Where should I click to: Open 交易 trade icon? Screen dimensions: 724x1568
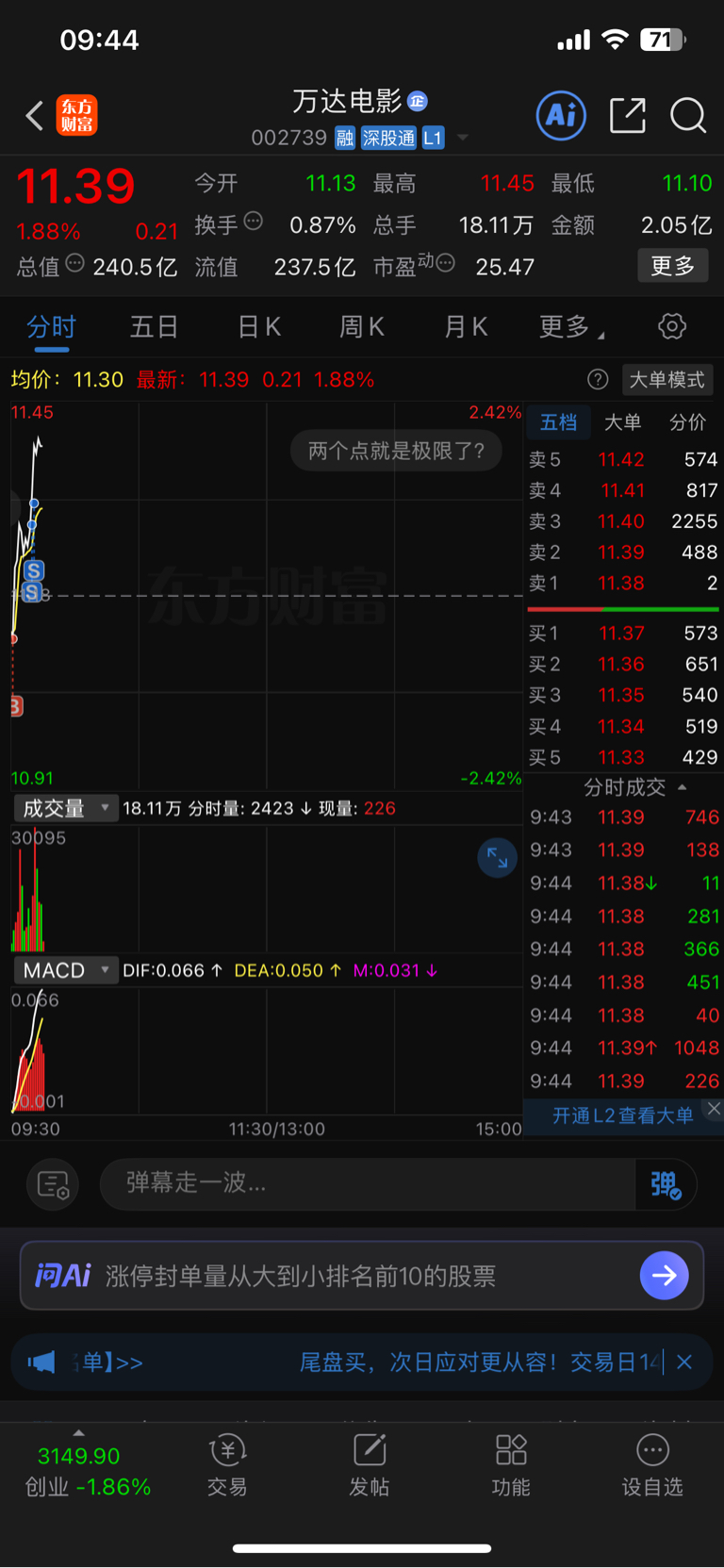tap(227, 1464)
